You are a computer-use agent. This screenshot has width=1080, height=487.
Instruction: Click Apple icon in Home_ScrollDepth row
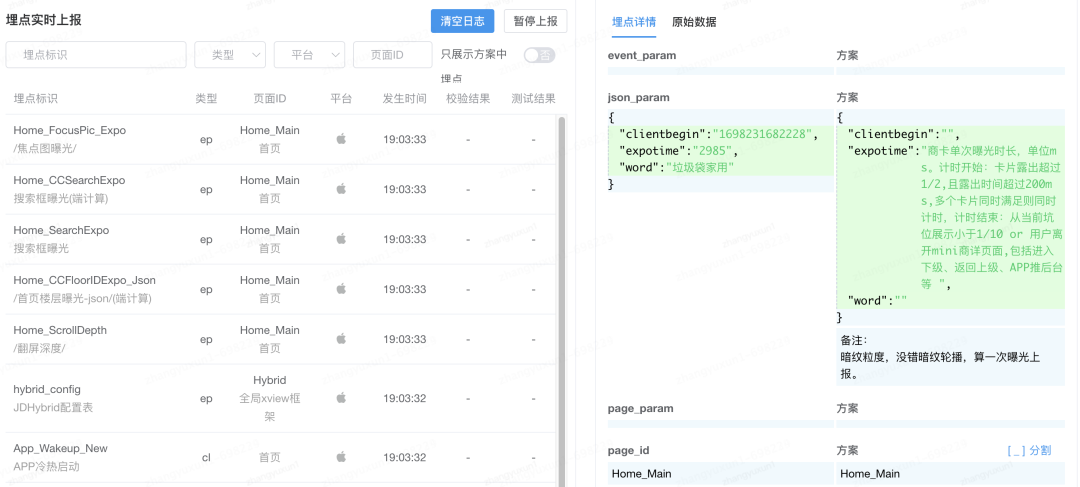click(341, 339)
